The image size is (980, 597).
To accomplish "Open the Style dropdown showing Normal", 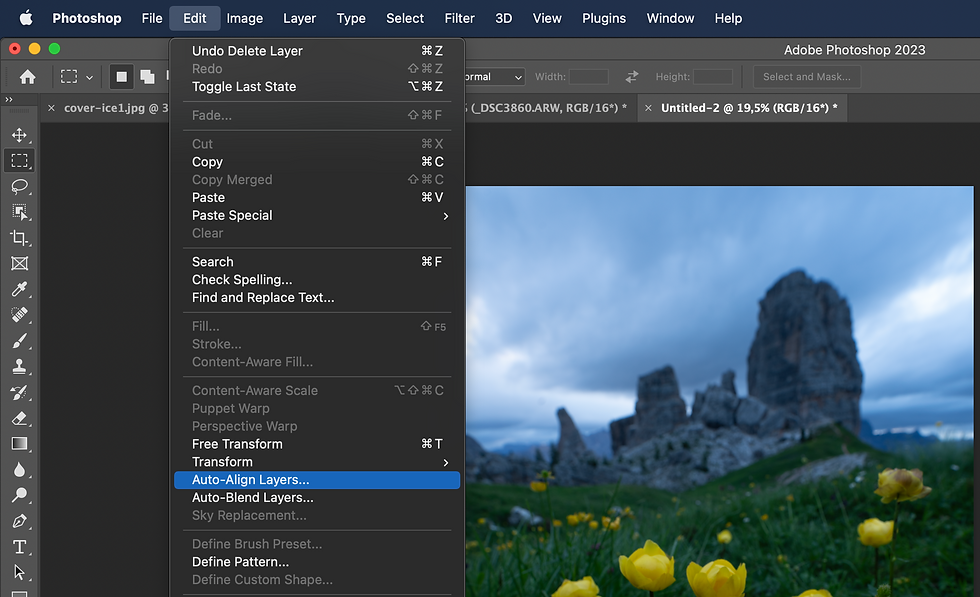I will point(493,77).
